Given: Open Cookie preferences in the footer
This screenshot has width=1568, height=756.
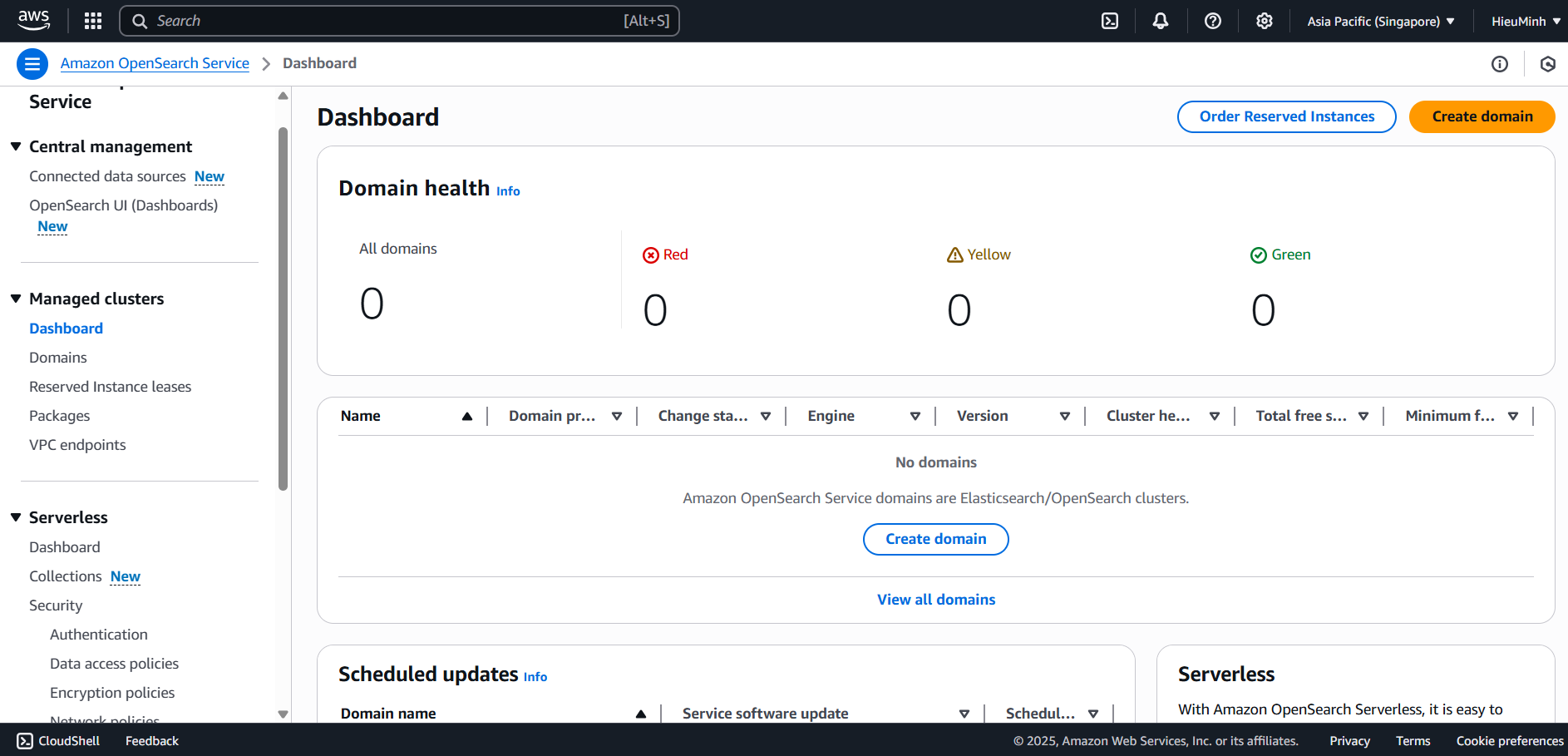Looking at the screenshot, I should tap(1510, 741).
